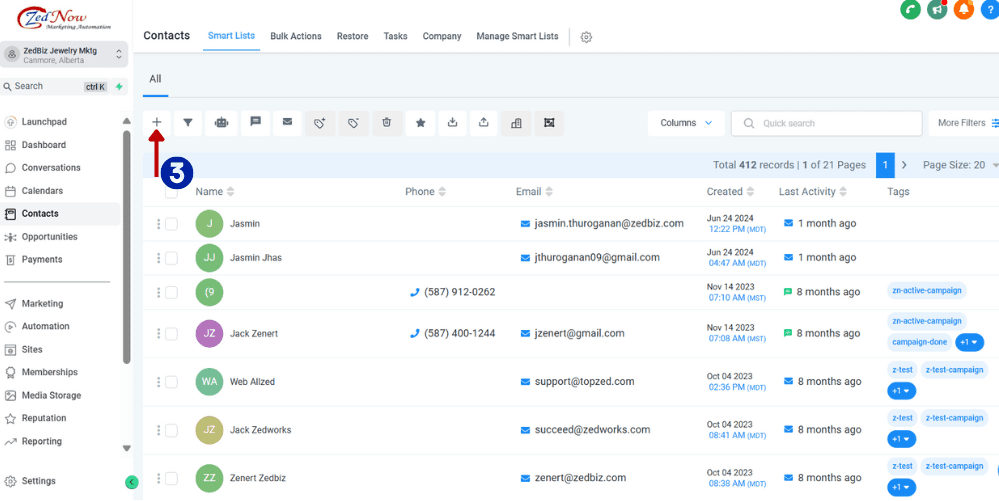
Task: Open the Columns dropdown
Action: (686, 123)
